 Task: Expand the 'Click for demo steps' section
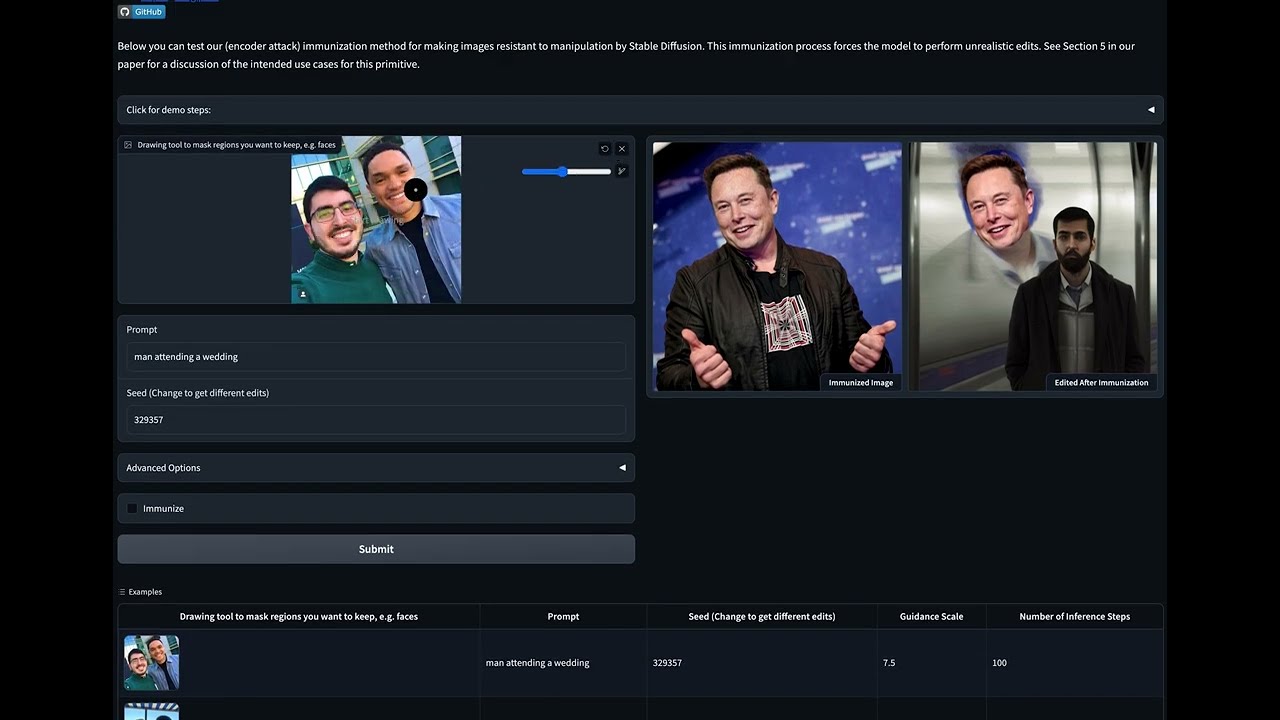640,110
